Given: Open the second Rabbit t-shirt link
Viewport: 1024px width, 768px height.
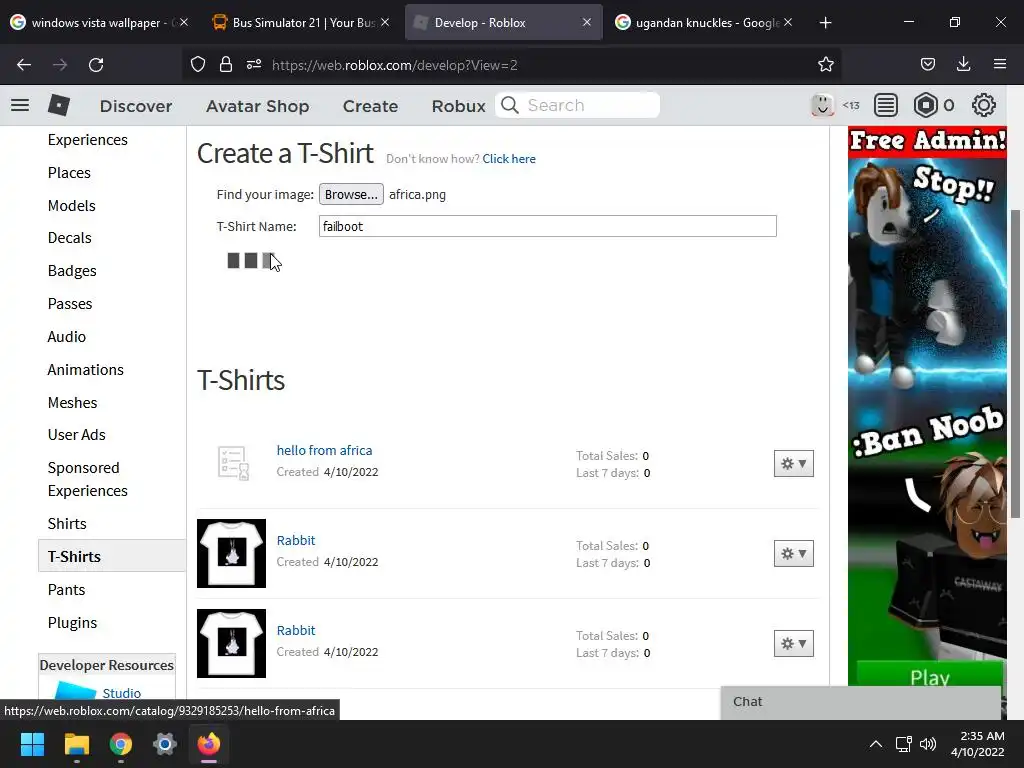Looking at the screenshot, I should pyautogui.click(x=296, y=630).
